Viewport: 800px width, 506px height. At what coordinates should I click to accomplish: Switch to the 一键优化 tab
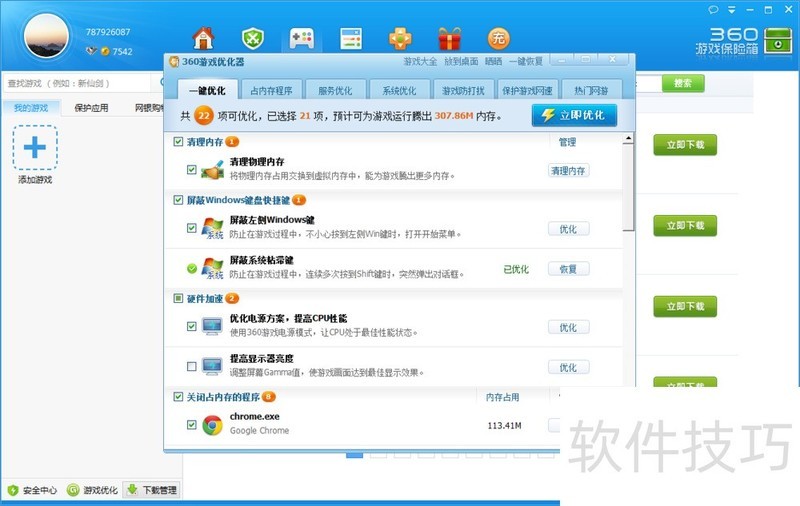[x=207, y=90]
